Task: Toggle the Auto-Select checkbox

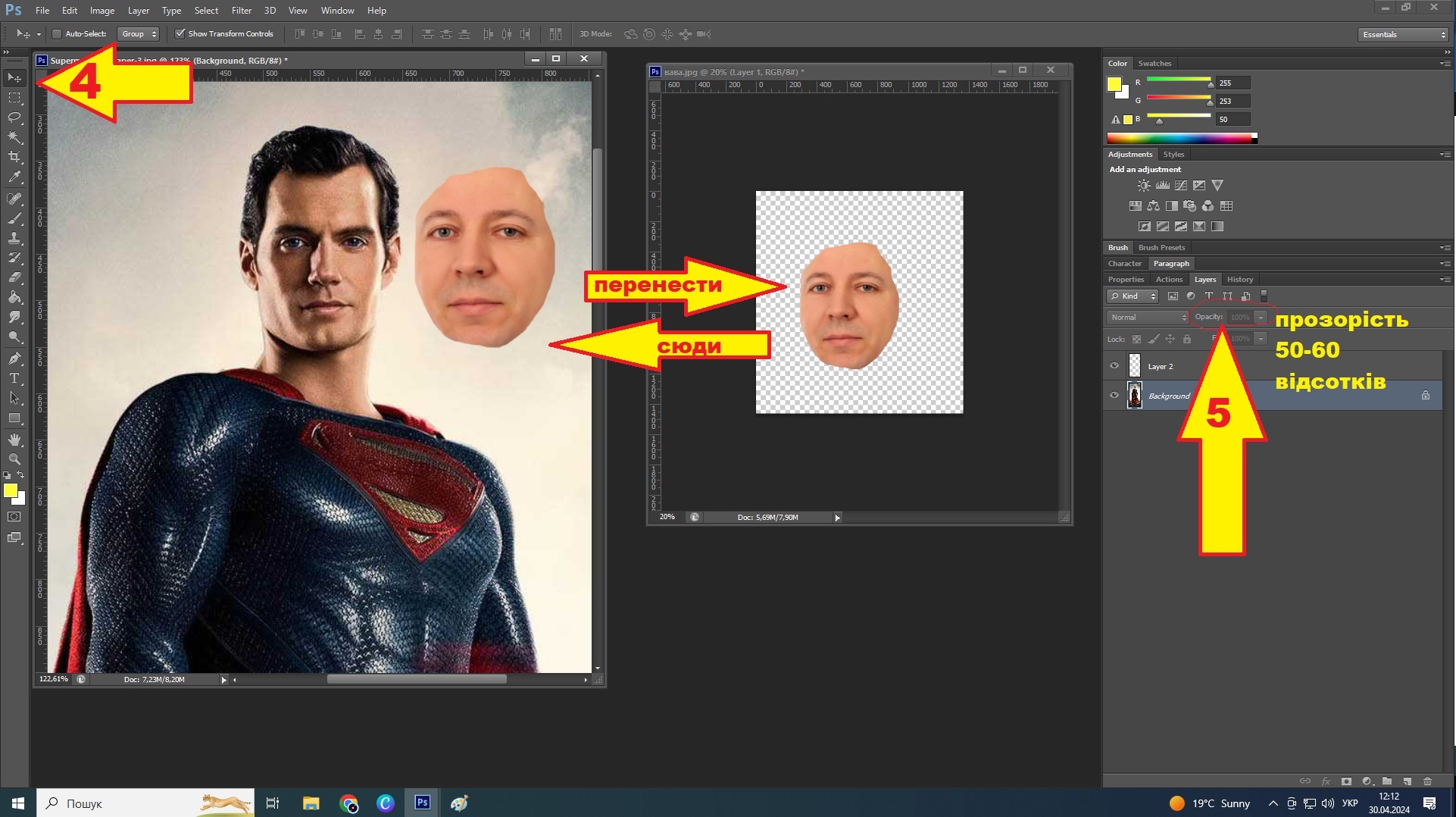Action: [56, 34]
